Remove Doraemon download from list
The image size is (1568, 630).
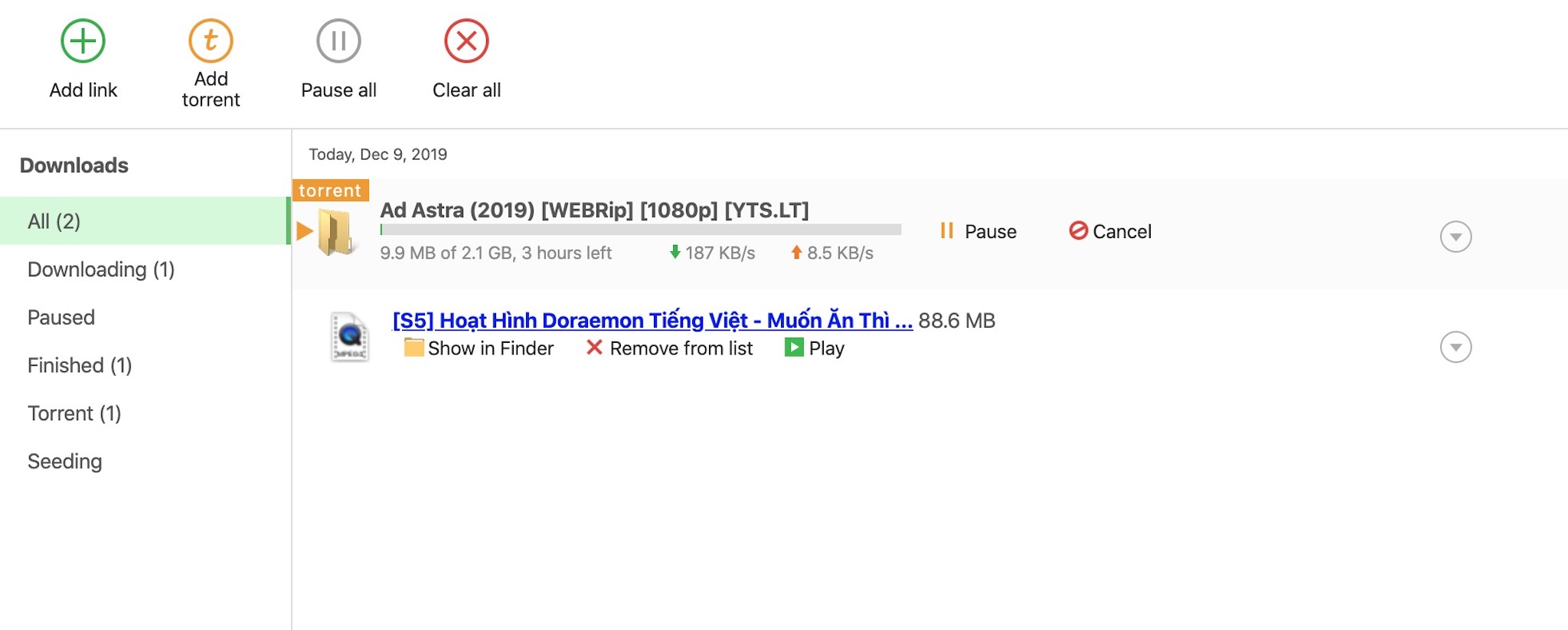[x=669, y=348]
